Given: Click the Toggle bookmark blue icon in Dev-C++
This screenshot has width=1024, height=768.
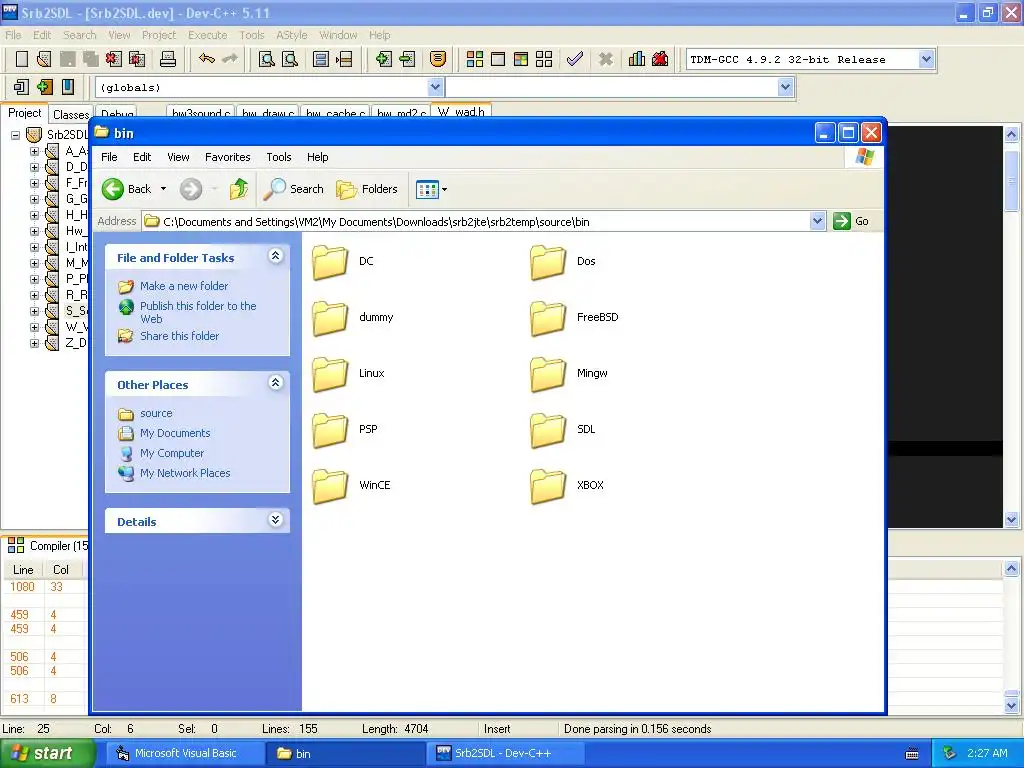Looking at the screenshot, I should coord(68,87).
